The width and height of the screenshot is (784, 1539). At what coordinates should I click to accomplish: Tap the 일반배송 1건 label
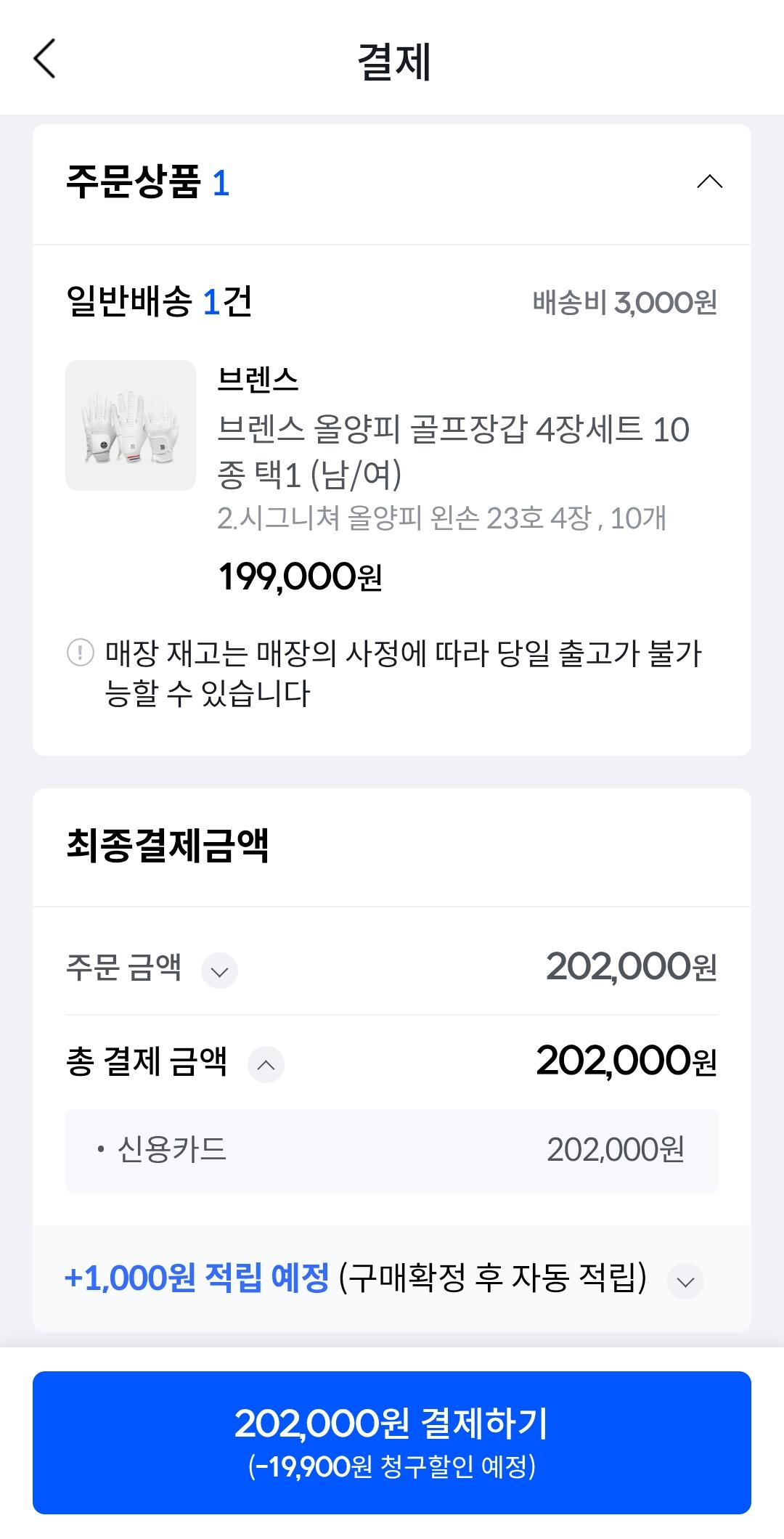tap(159, 301)
